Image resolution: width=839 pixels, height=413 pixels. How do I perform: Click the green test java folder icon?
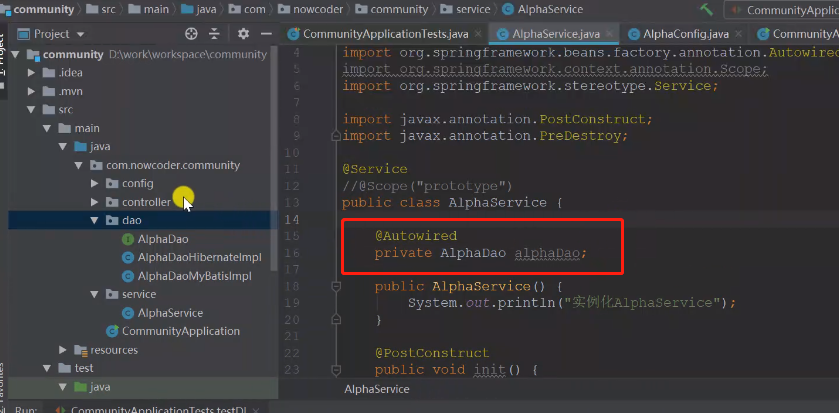coord(80,387)
